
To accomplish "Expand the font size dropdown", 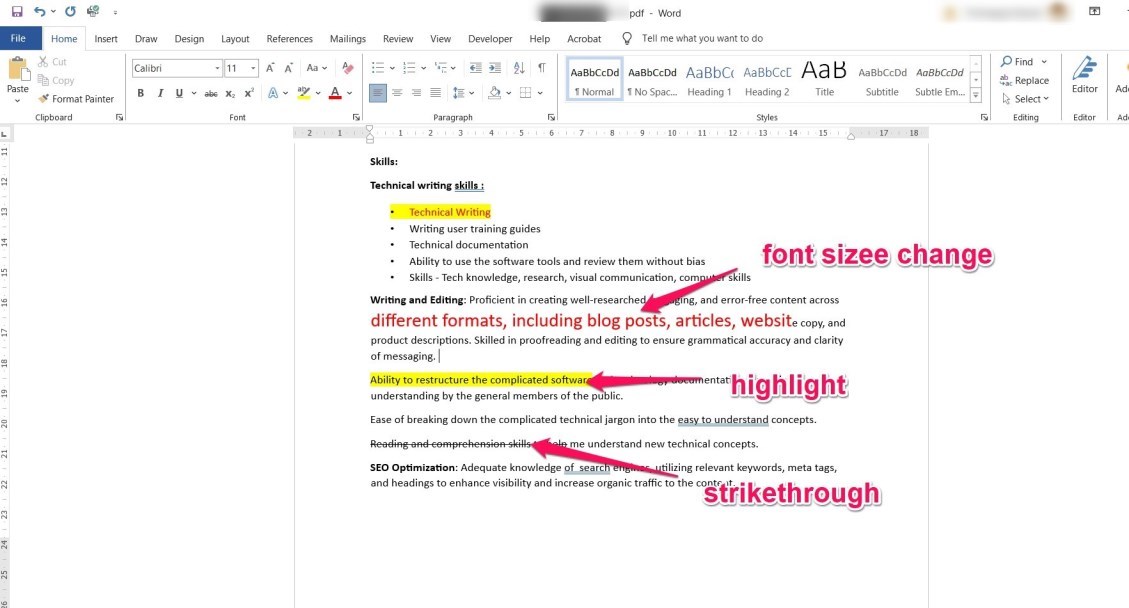I will pyautogui.click(x=253, y=68).
